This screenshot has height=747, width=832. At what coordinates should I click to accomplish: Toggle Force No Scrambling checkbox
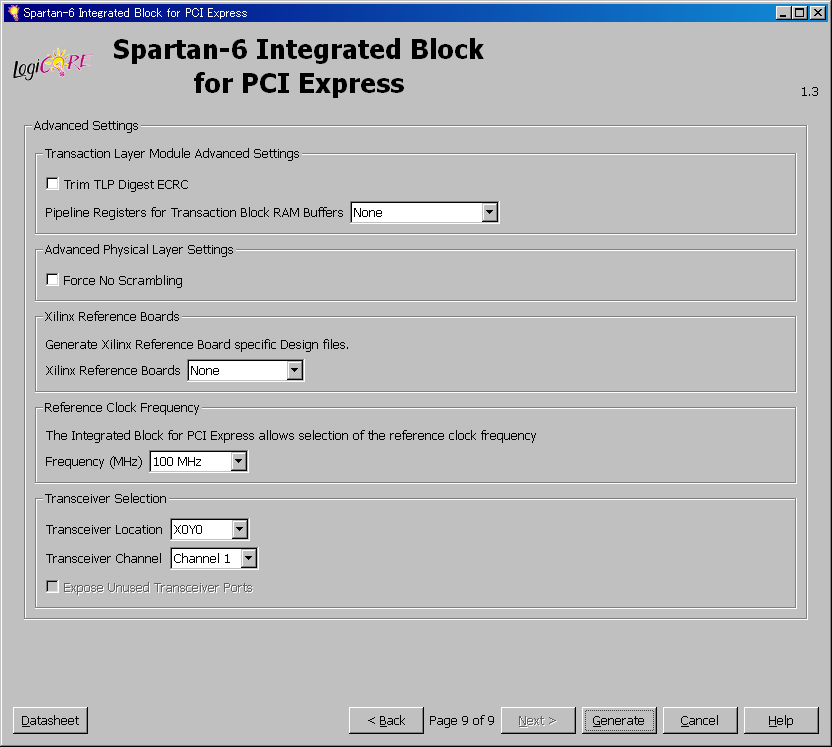tap(53, 281)
